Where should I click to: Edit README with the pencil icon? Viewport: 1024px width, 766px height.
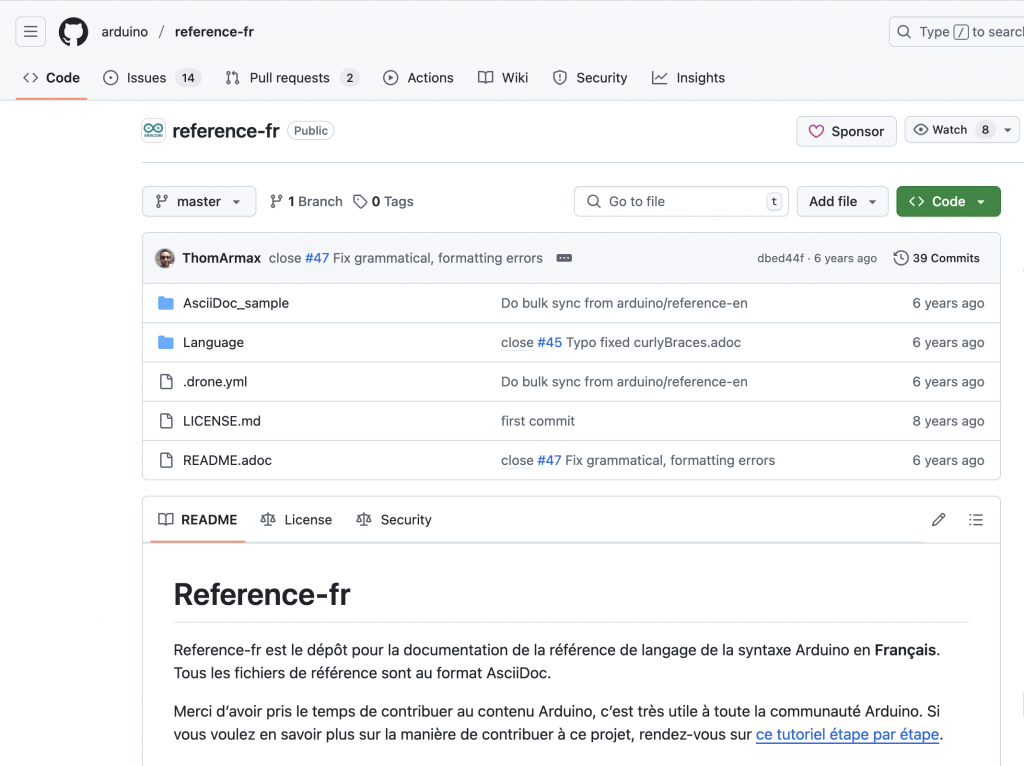[938, 520]
